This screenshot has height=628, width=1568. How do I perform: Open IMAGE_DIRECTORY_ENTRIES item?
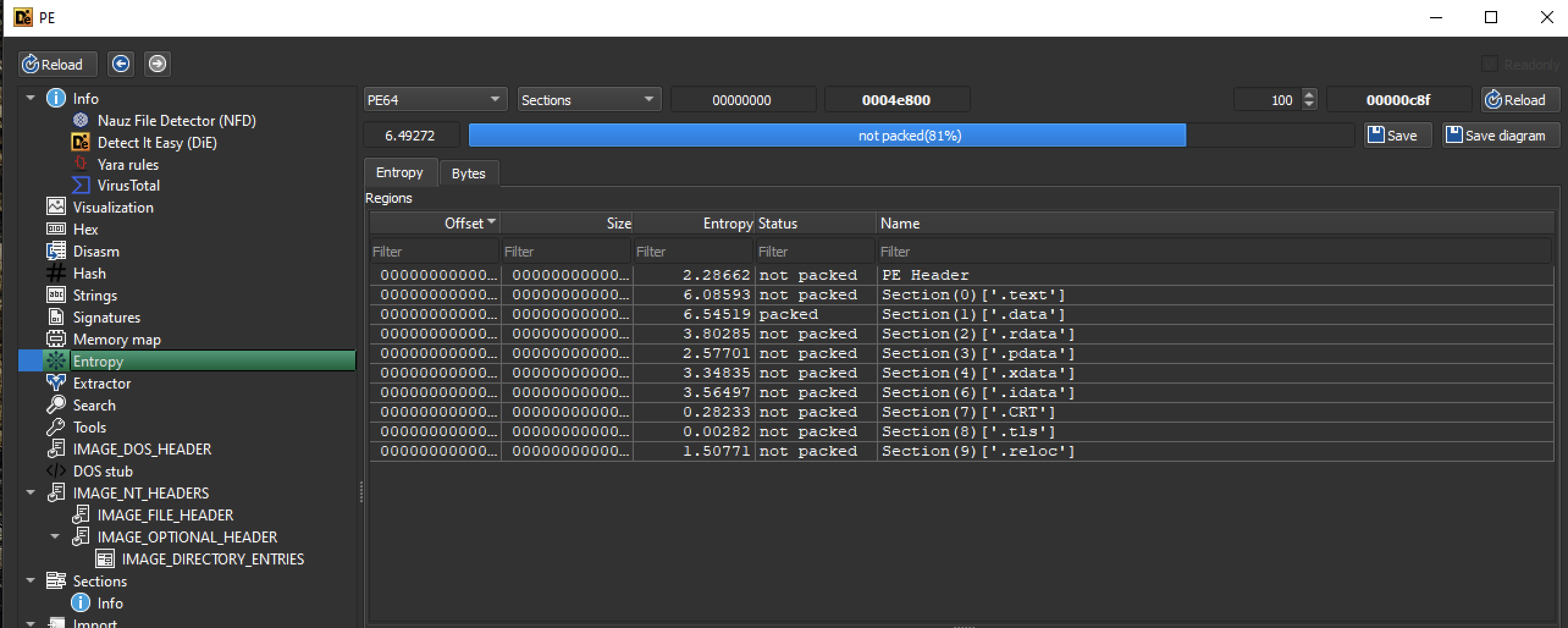tap(212, 559)
